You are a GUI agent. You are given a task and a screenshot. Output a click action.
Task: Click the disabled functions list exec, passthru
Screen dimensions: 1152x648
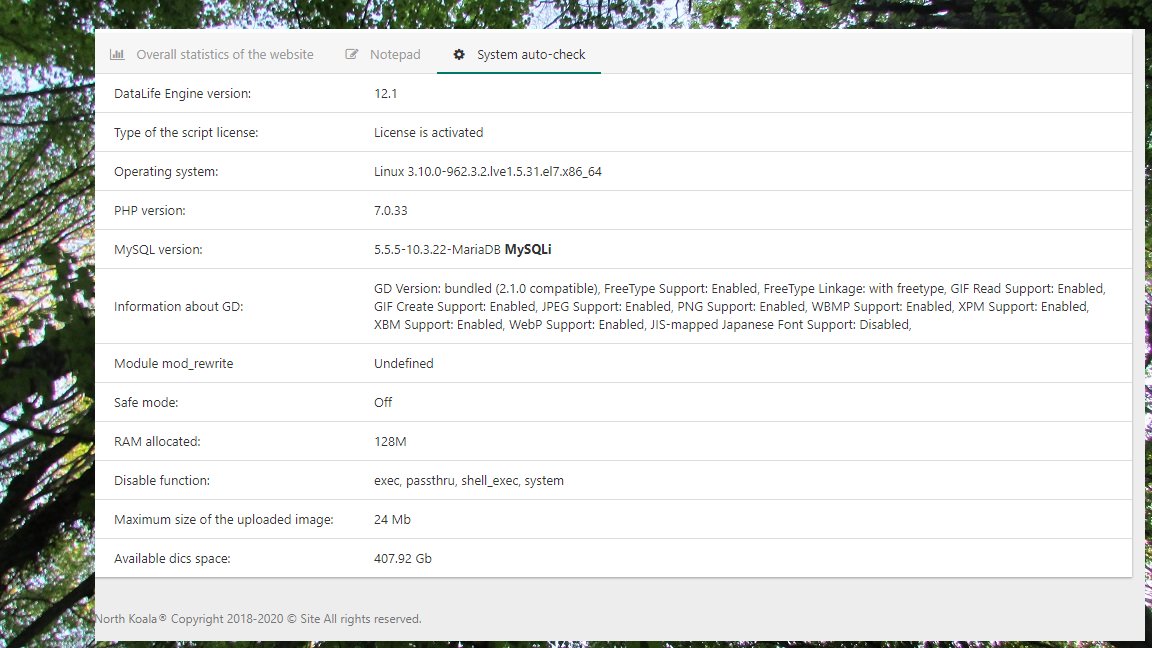point(469,480)
